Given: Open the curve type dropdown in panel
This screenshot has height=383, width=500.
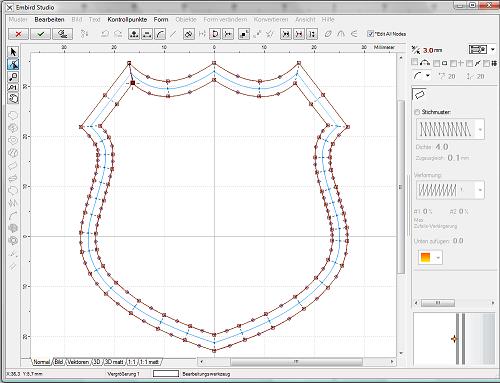Looking at the screenshot, I should pos(428,76).
